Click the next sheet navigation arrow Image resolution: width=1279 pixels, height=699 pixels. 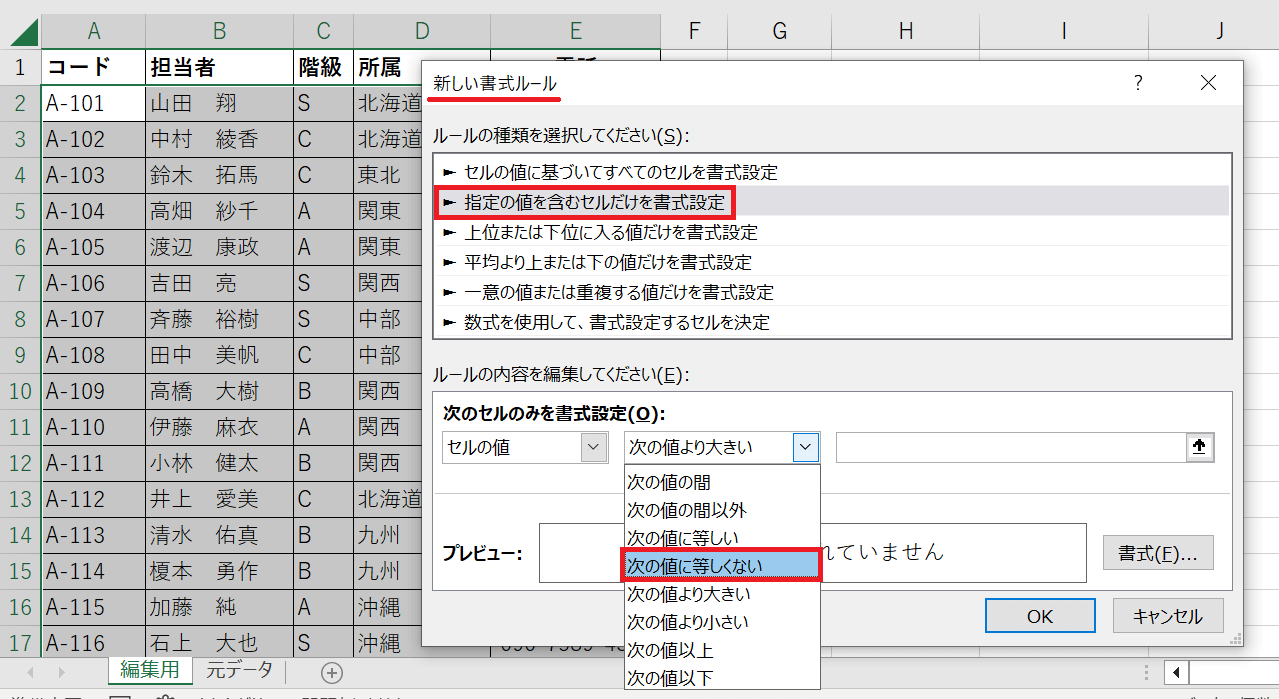(62, 672)
